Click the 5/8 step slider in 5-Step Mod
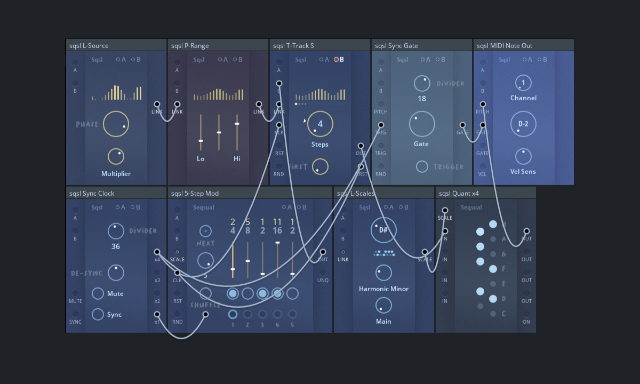The width and height of the screenshot is (640, 384). coord(248,260)
